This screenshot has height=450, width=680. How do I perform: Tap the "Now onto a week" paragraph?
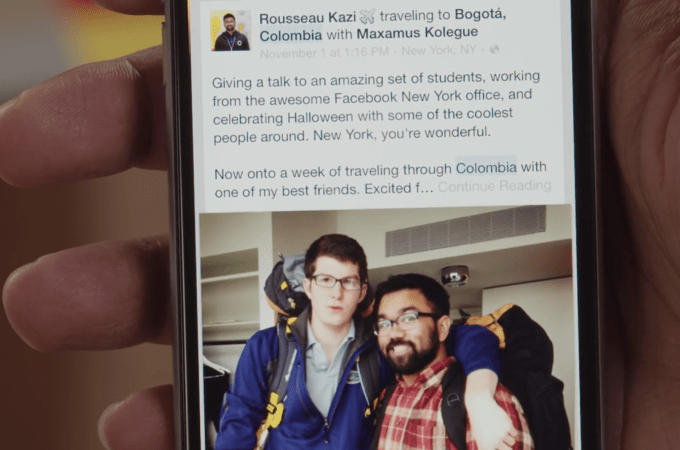click(x=380, y=179)
